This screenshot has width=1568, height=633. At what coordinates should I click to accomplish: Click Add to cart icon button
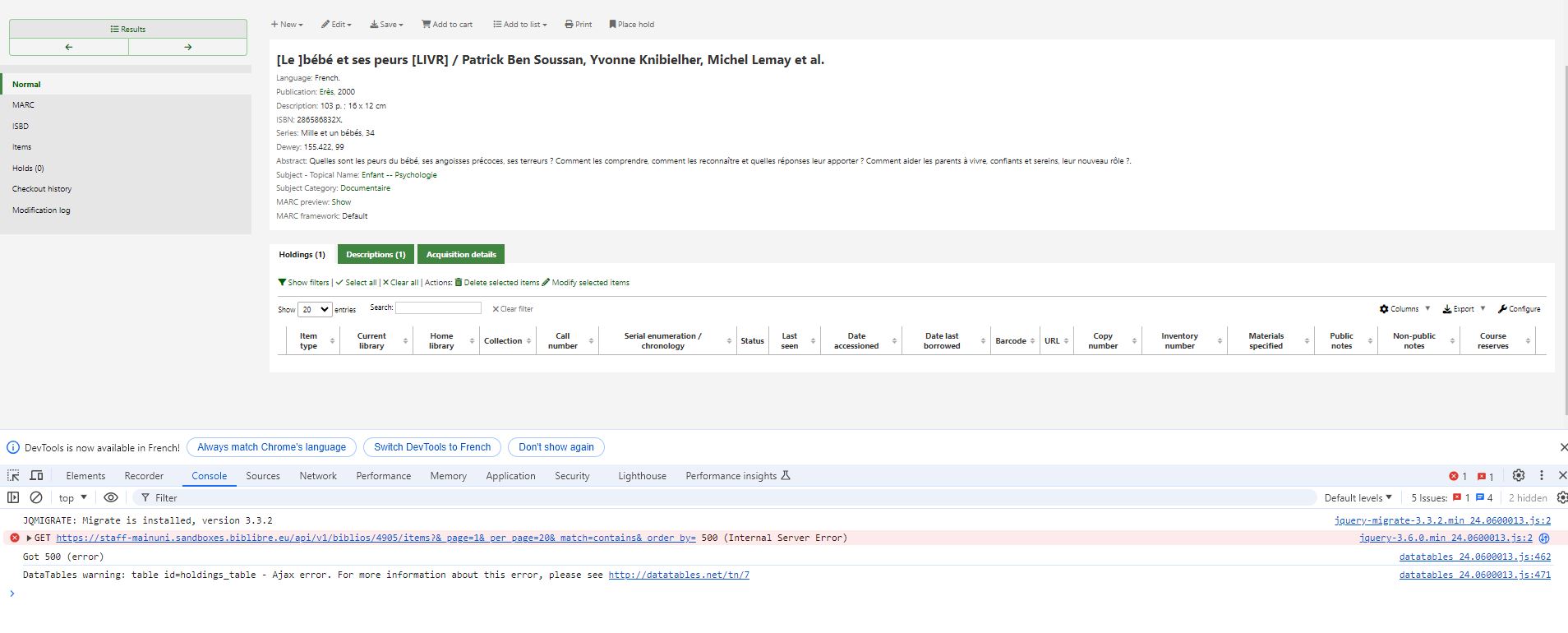click(447, 25)
